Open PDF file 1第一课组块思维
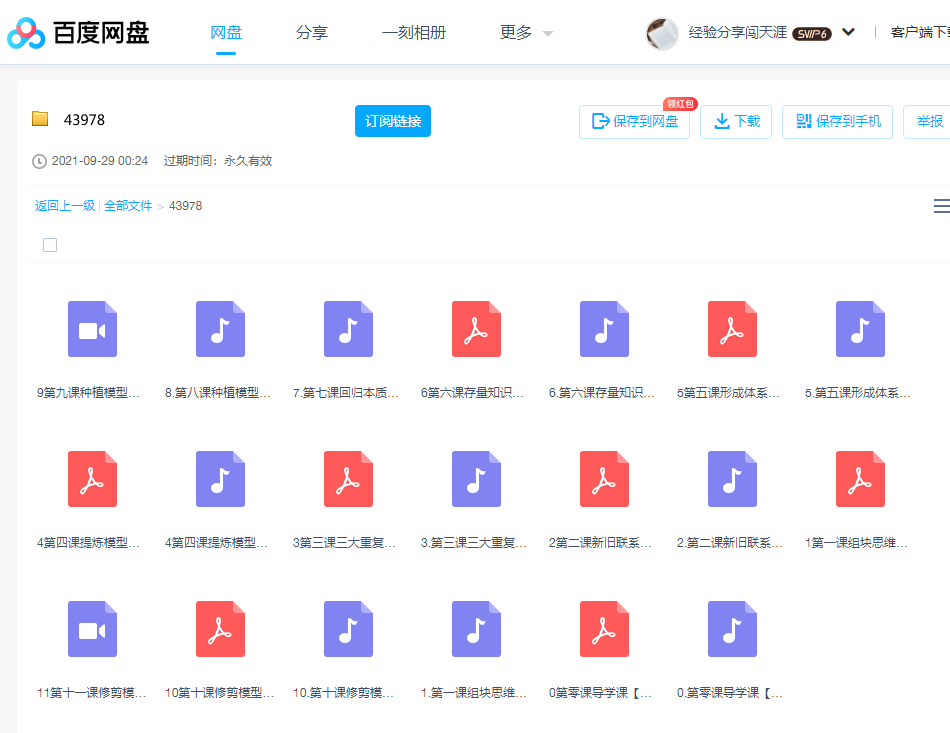The width and height of the screenshot is (950, 733). [860, 479]
